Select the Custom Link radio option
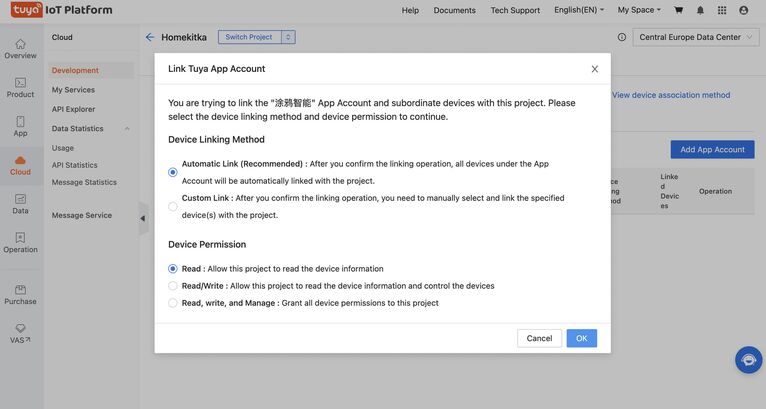 [x=173, y=207]
